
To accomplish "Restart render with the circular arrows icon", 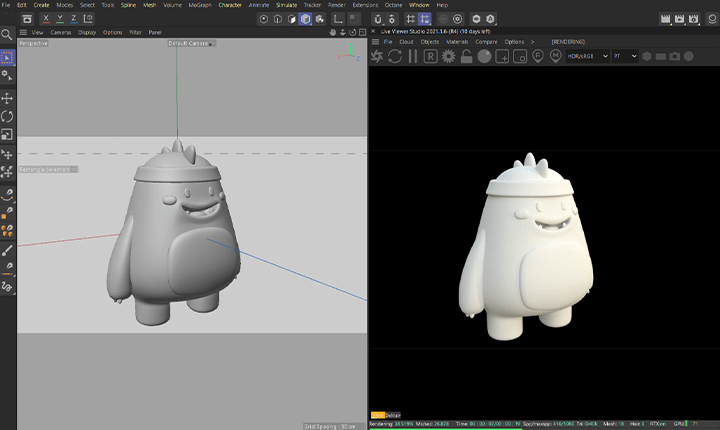I will coord(395,57).
